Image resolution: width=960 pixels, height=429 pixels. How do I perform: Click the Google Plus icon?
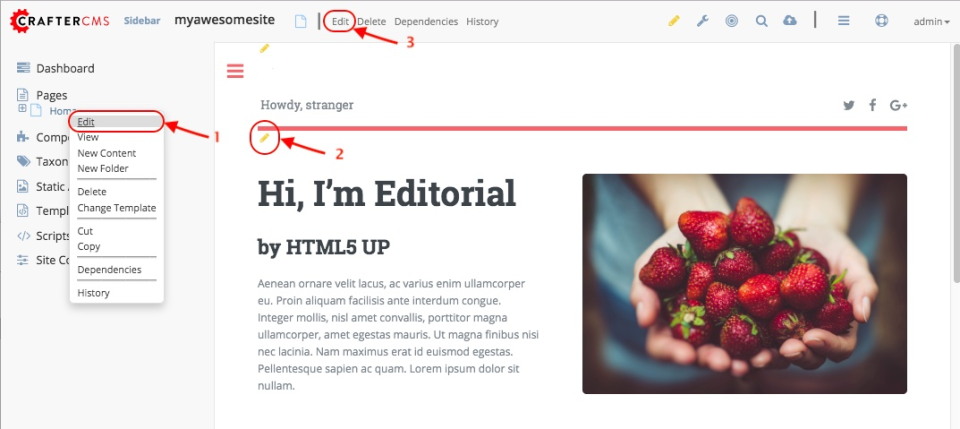pos(898,105)
